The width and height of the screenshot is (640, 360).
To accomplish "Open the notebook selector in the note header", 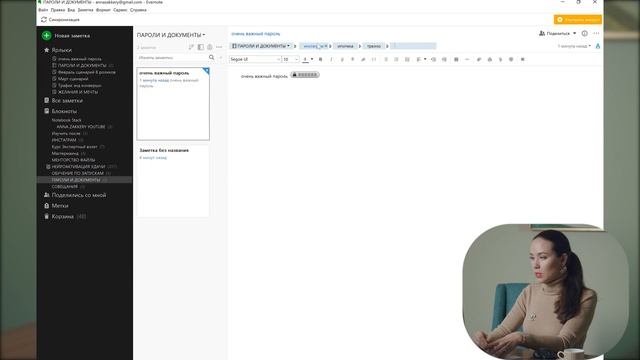I will pyautogui.click(x=261, y=46).
